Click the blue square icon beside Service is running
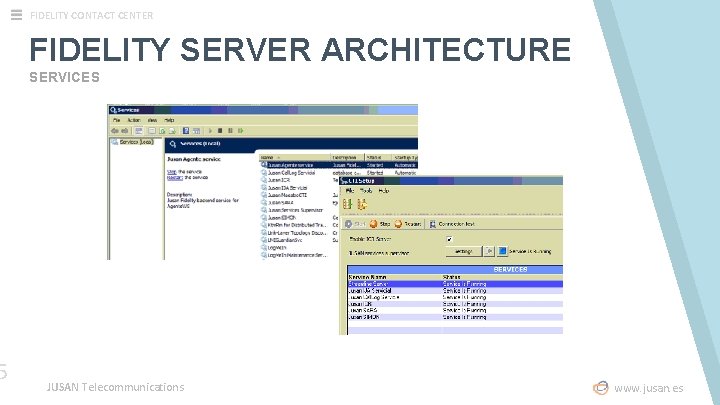Image resolution: width=720 pixels, height=405 pixels. point(502,251)
